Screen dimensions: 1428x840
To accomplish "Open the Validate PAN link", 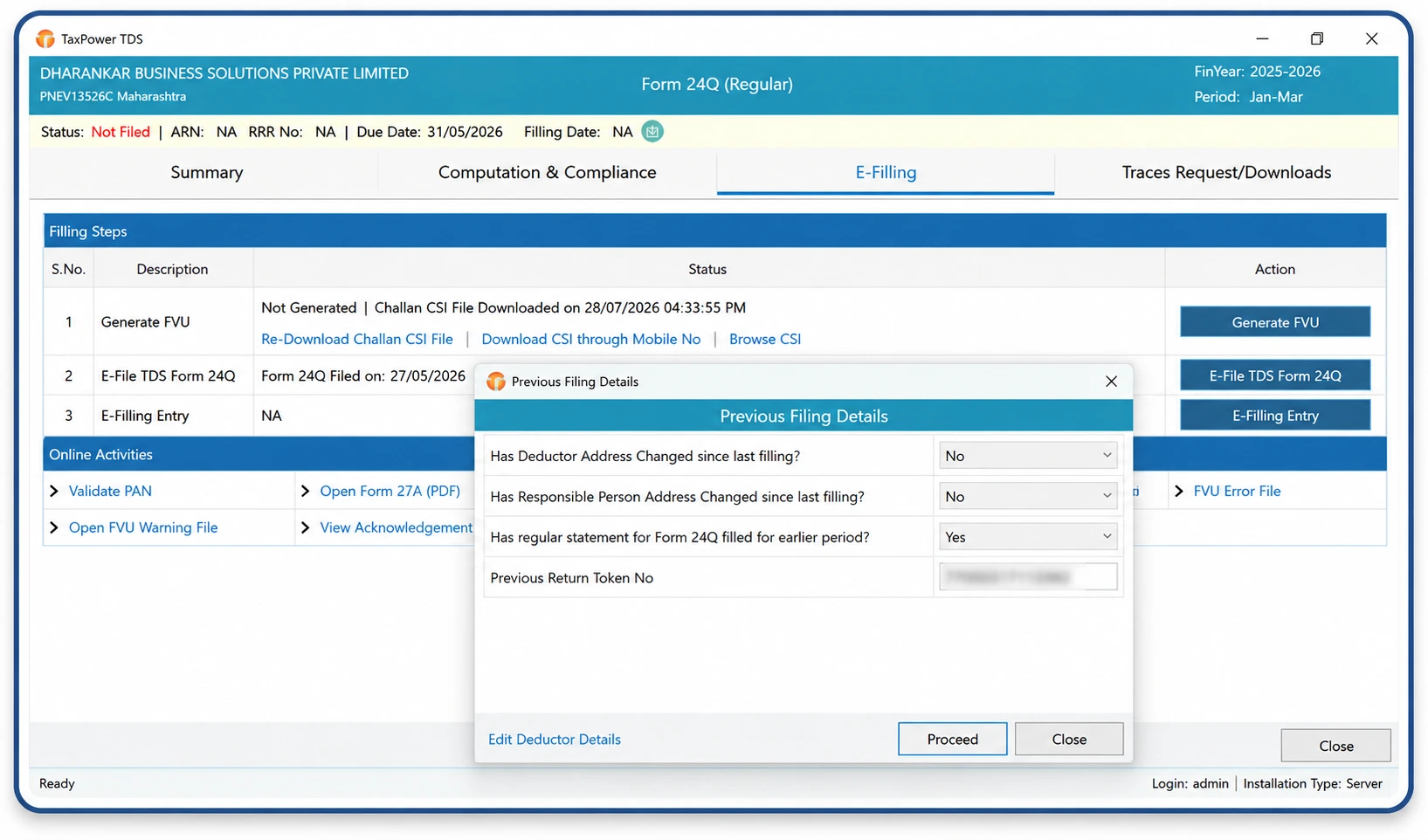I will 110,491.
